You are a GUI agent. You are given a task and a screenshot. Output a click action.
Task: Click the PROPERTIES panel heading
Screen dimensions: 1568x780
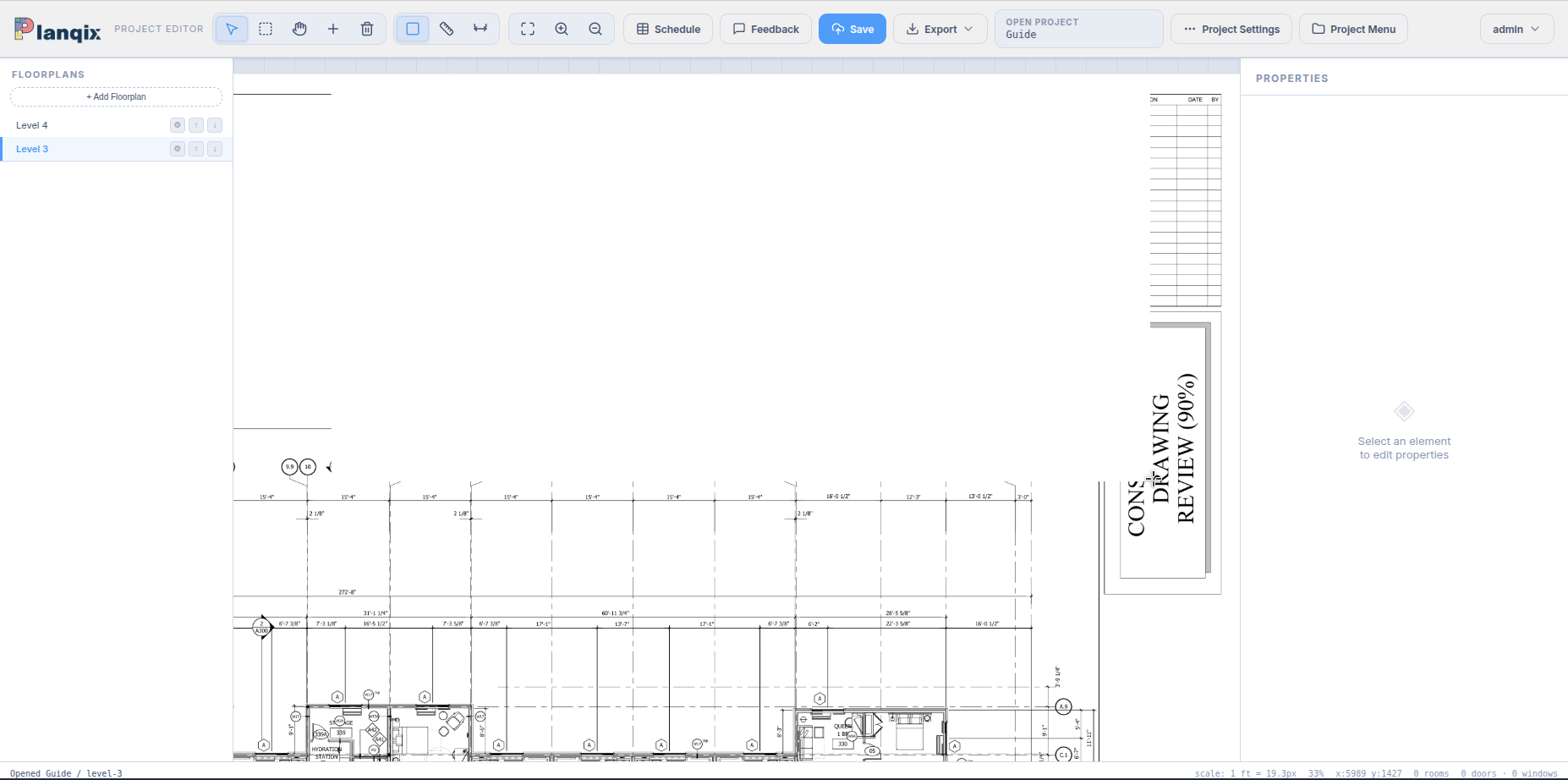click(x=1291, y=79)
